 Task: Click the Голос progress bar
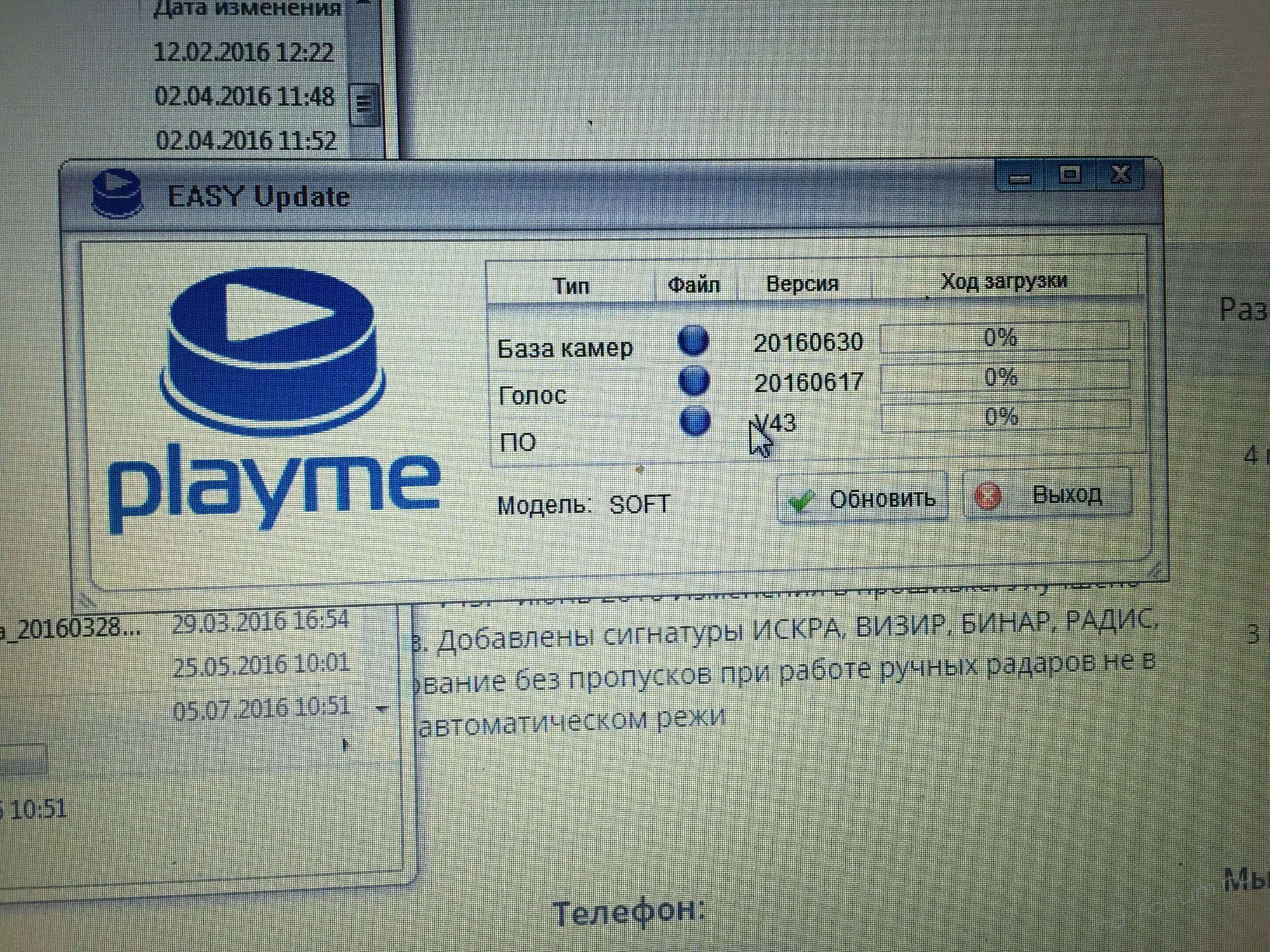point(1005,377)
